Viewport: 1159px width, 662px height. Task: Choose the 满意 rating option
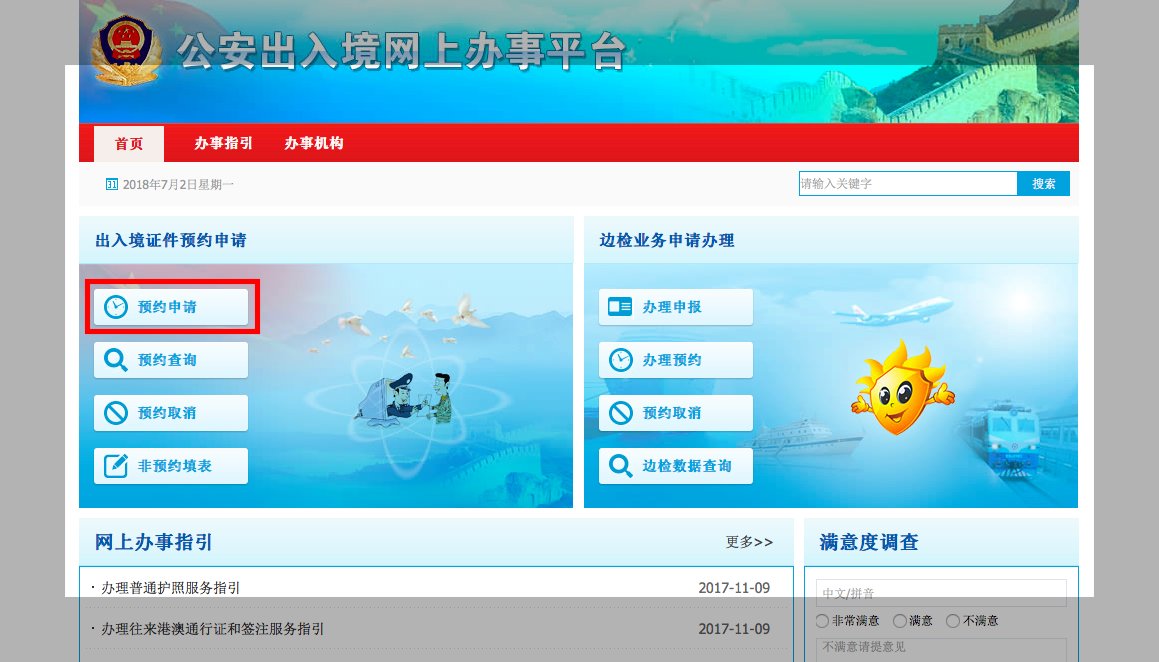tap(899, 621)
